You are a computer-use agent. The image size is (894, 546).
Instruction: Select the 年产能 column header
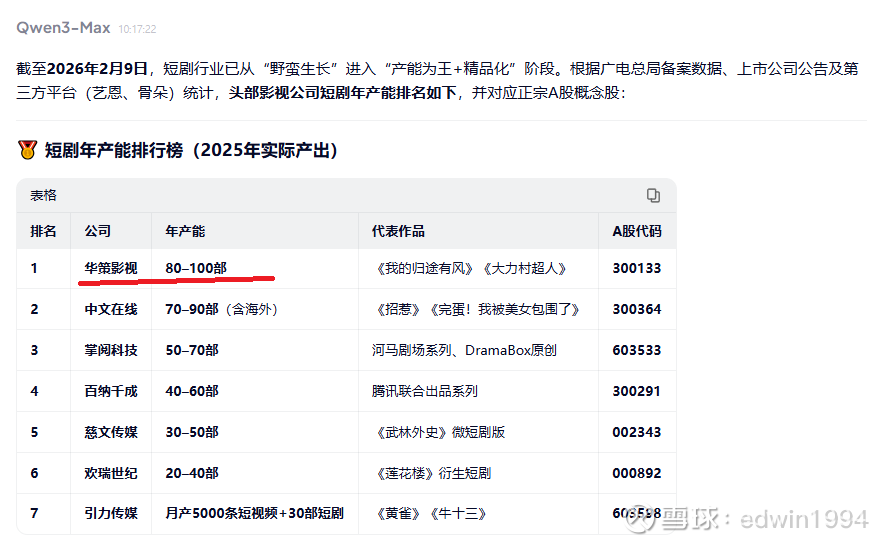coord(185,231)
